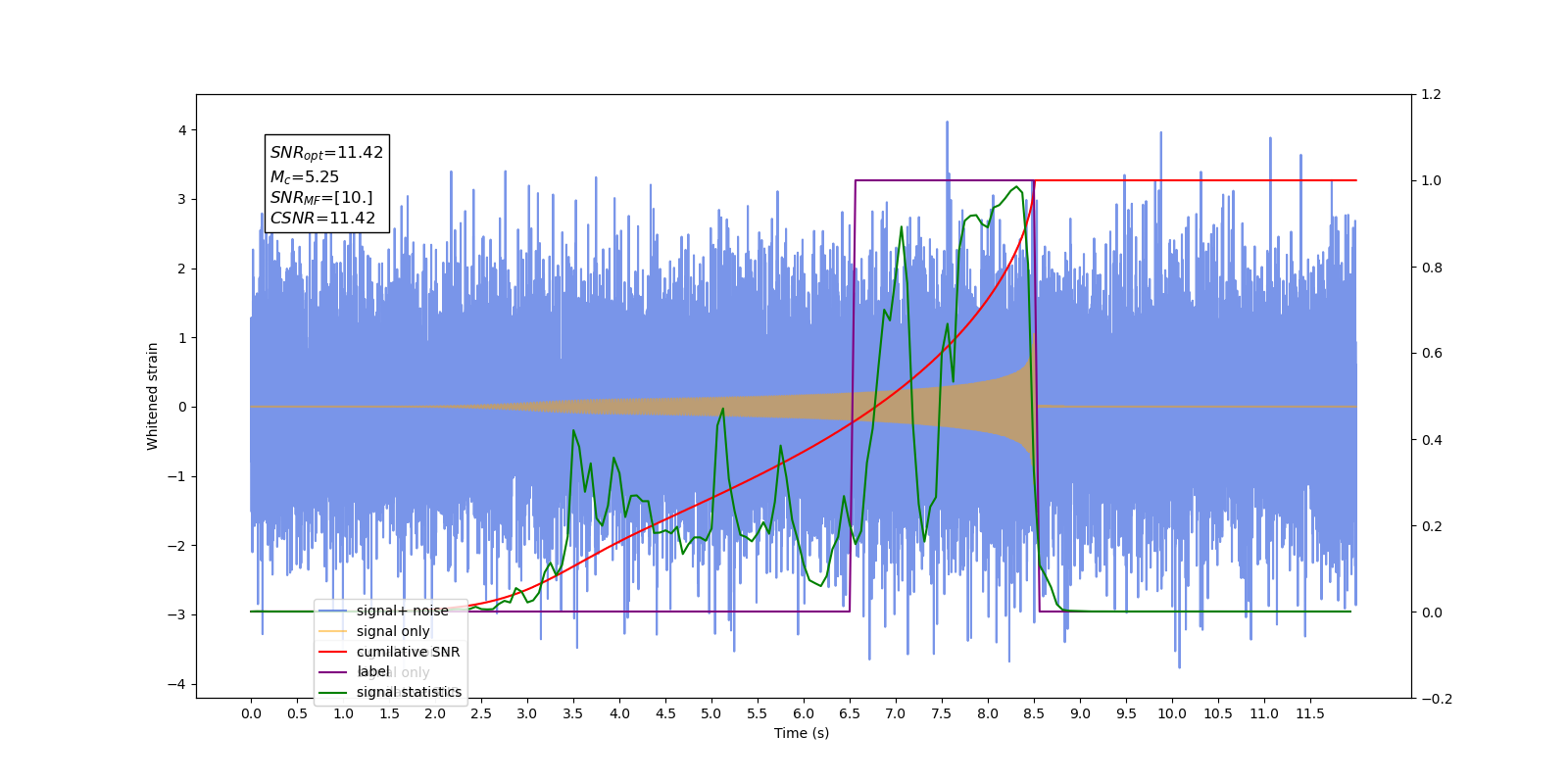Click the blue line swatch for signal+ noise

coord(333,611)
